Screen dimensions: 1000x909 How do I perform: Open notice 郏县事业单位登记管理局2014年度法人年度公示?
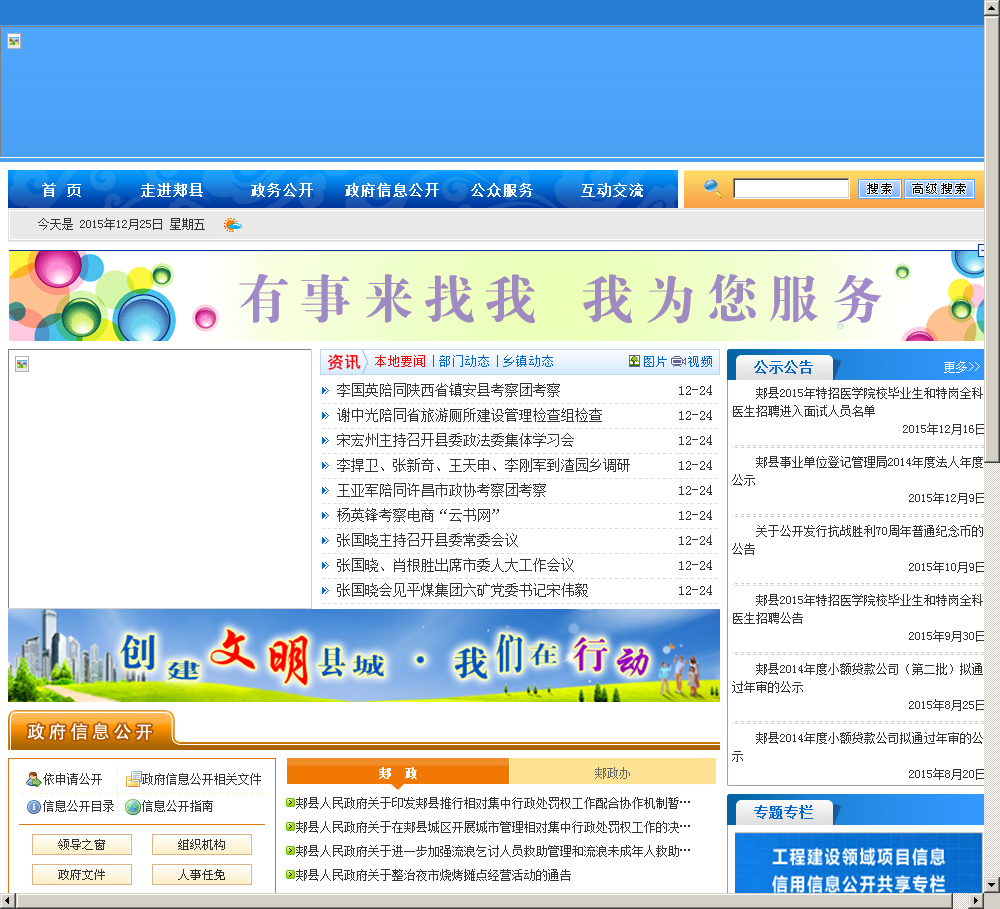click(857, 471)
